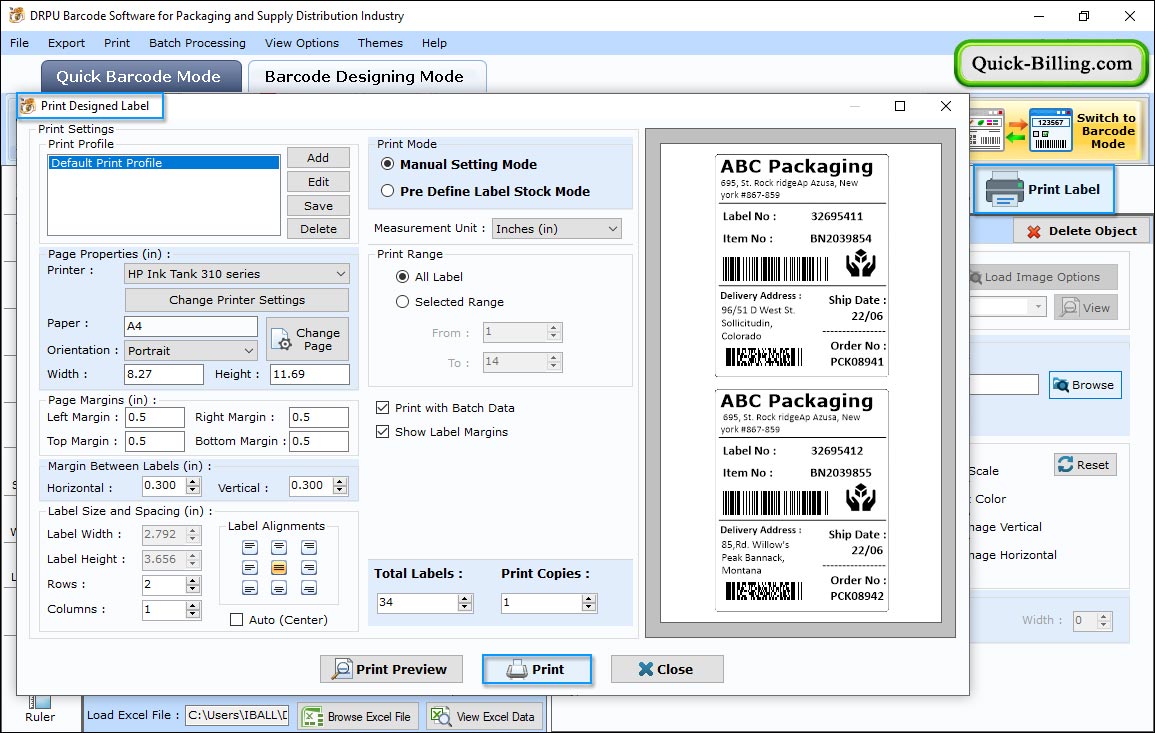Select top-left label alignment icon
This screenshot has height=733, width=1155.
click(x=250, y=547)
